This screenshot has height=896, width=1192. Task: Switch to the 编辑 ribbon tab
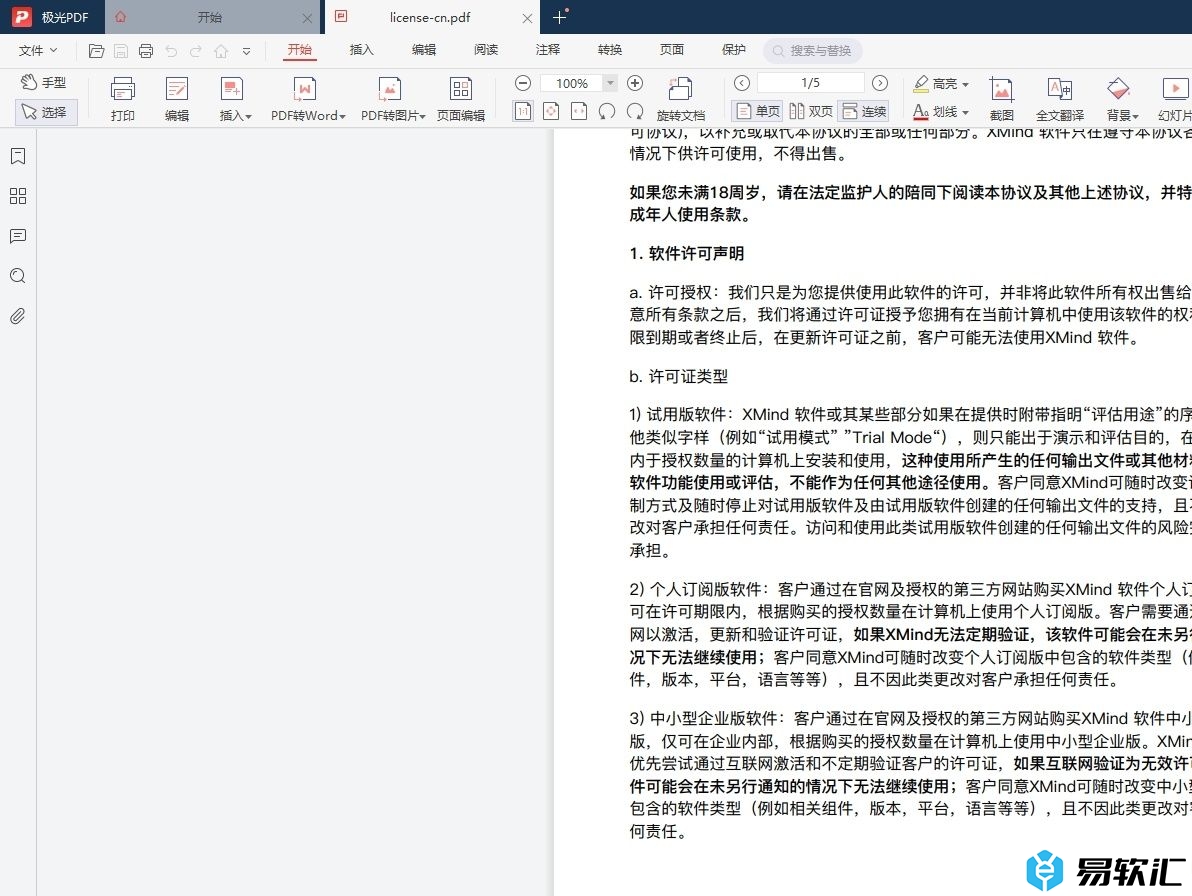pos(423,49)
